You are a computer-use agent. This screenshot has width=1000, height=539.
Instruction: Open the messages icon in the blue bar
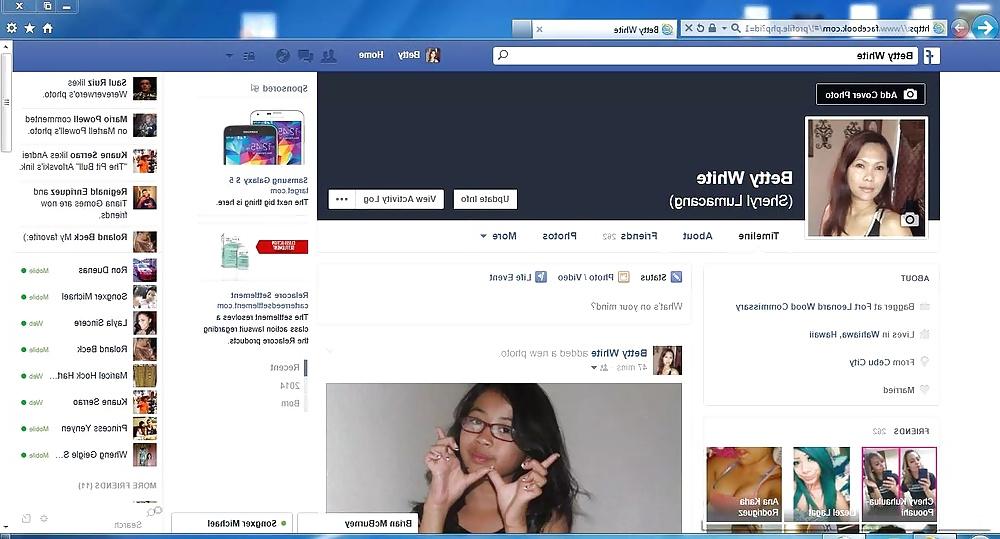click(305, 55)
